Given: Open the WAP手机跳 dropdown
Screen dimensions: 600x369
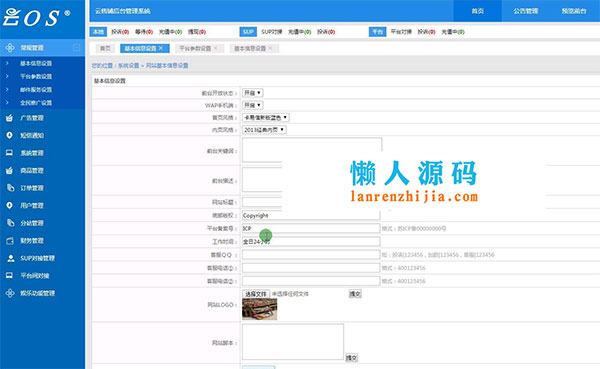Looking at the screenshot, I should coord(253,105).
